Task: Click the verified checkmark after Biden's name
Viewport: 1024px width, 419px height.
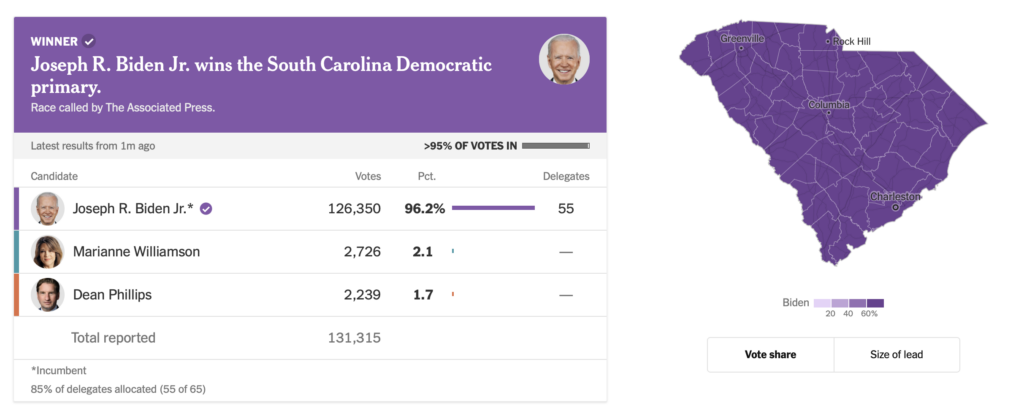Action: [x=206, y=209]
